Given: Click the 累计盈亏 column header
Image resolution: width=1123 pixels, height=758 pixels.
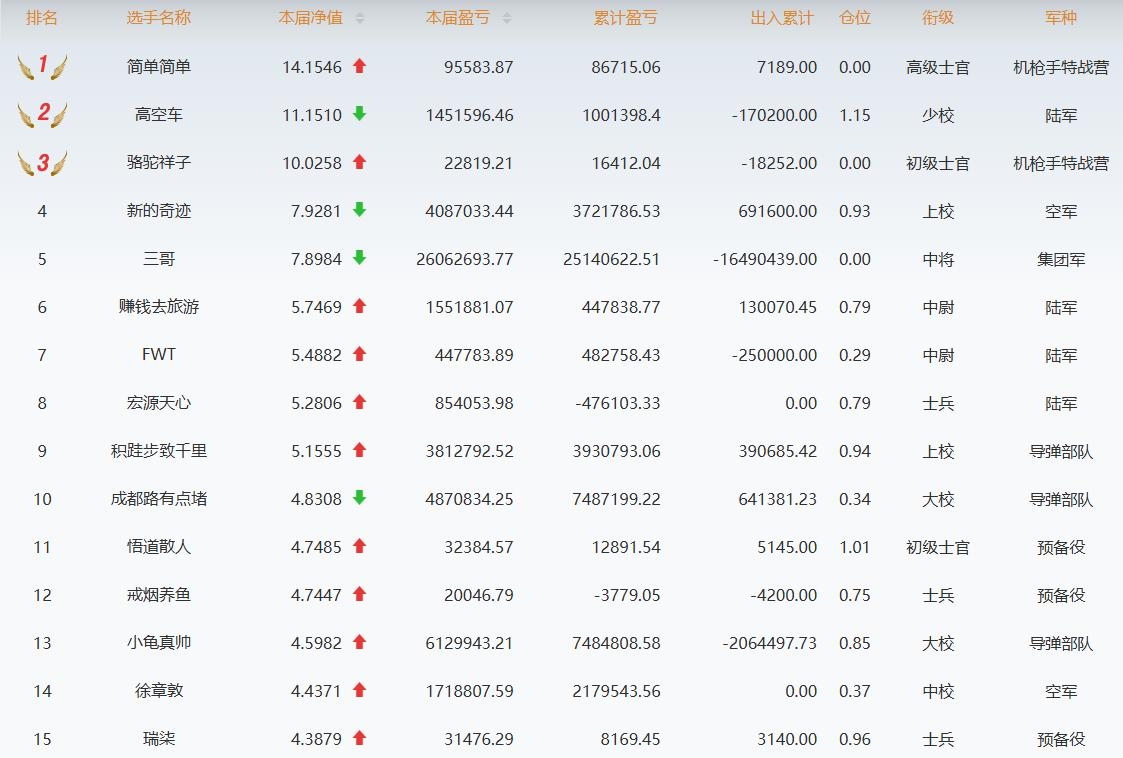Looking at the screenshot, I should pyautogui.click(x=626, y=18).
